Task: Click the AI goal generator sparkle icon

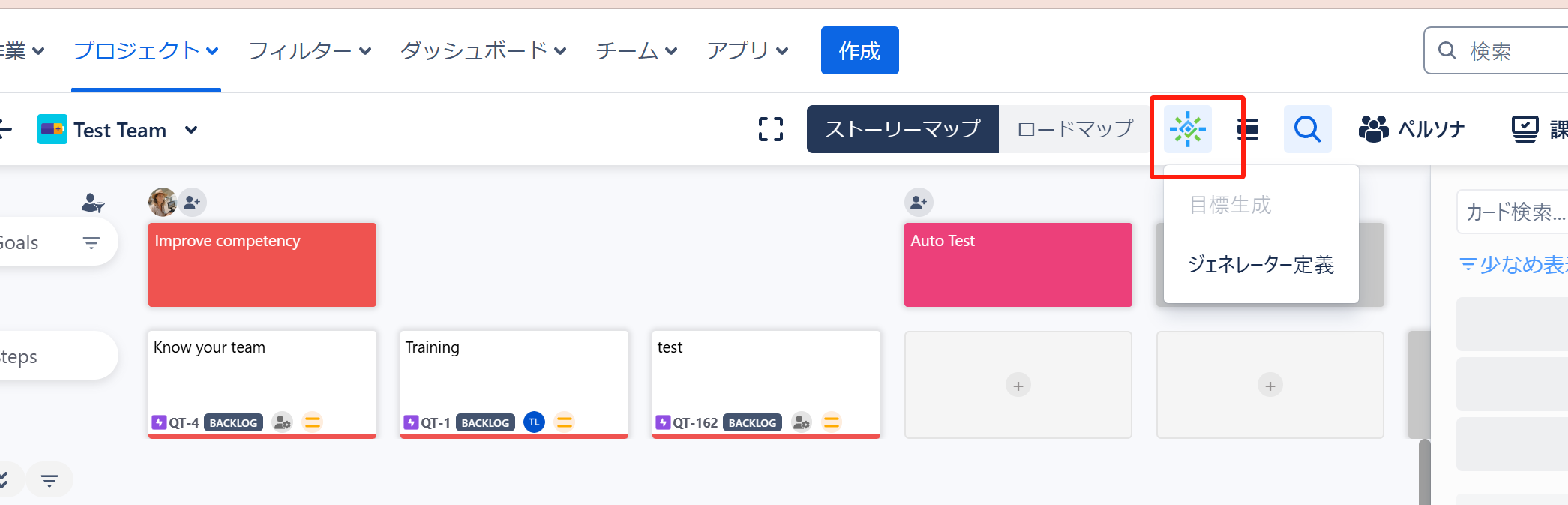Action: click(x=1188, y=129)
